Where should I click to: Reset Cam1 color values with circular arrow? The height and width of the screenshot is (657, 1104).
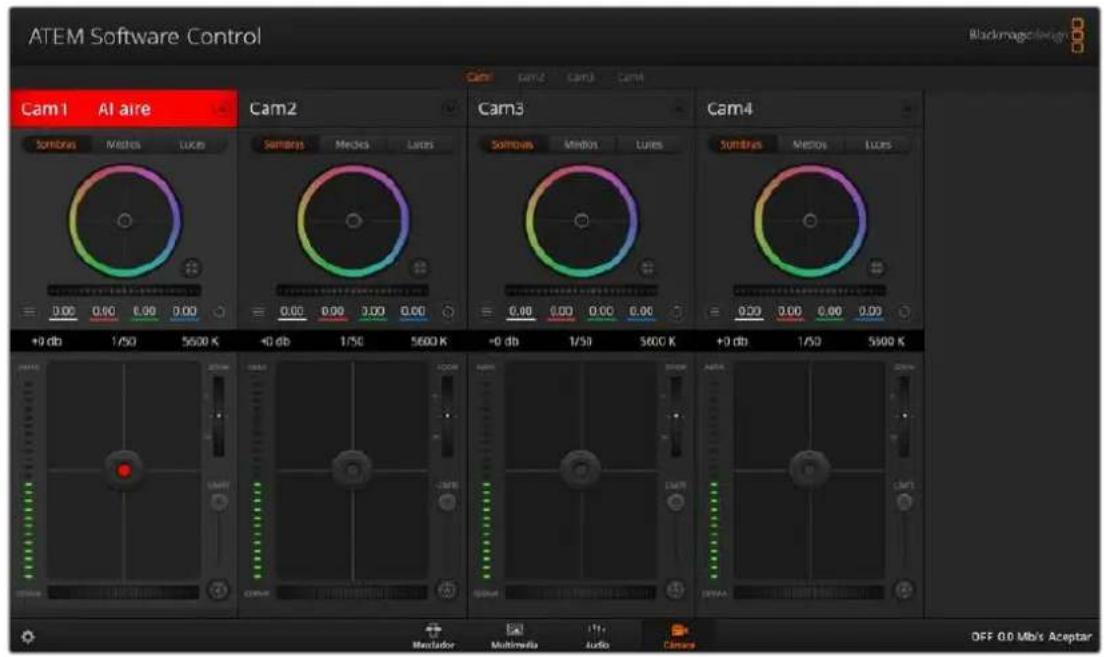click(x=220, y=311)
